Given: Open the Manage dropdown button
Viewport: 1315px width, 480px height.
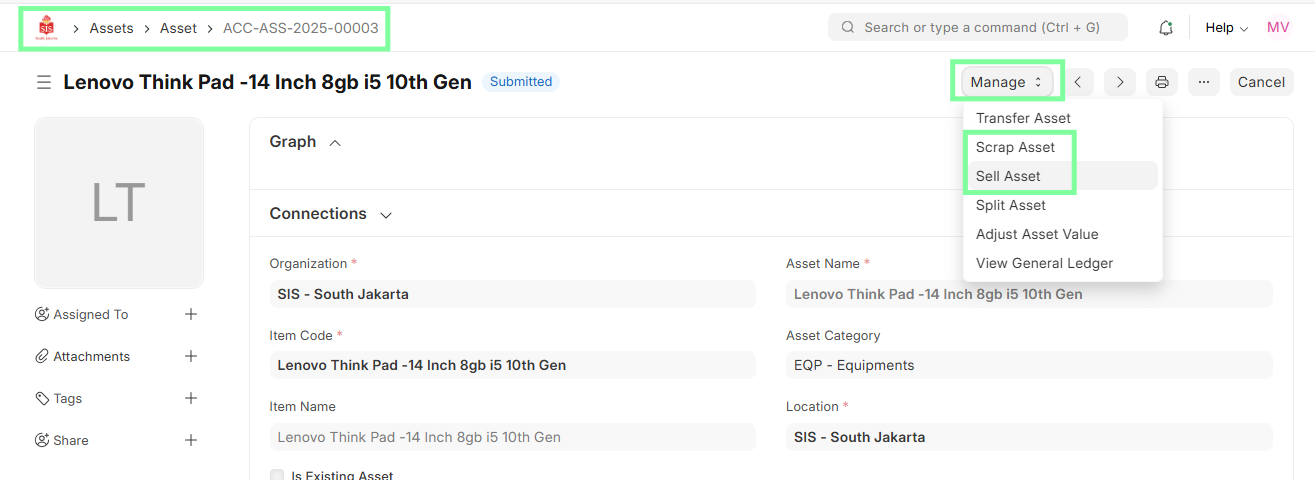Looking at the screenshot, I should (x=1006, y=82).
